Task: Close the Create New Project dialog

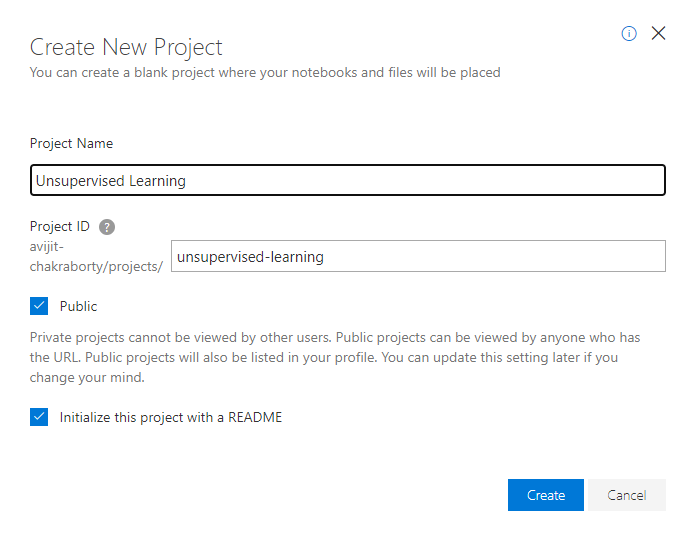Action: 658,33
